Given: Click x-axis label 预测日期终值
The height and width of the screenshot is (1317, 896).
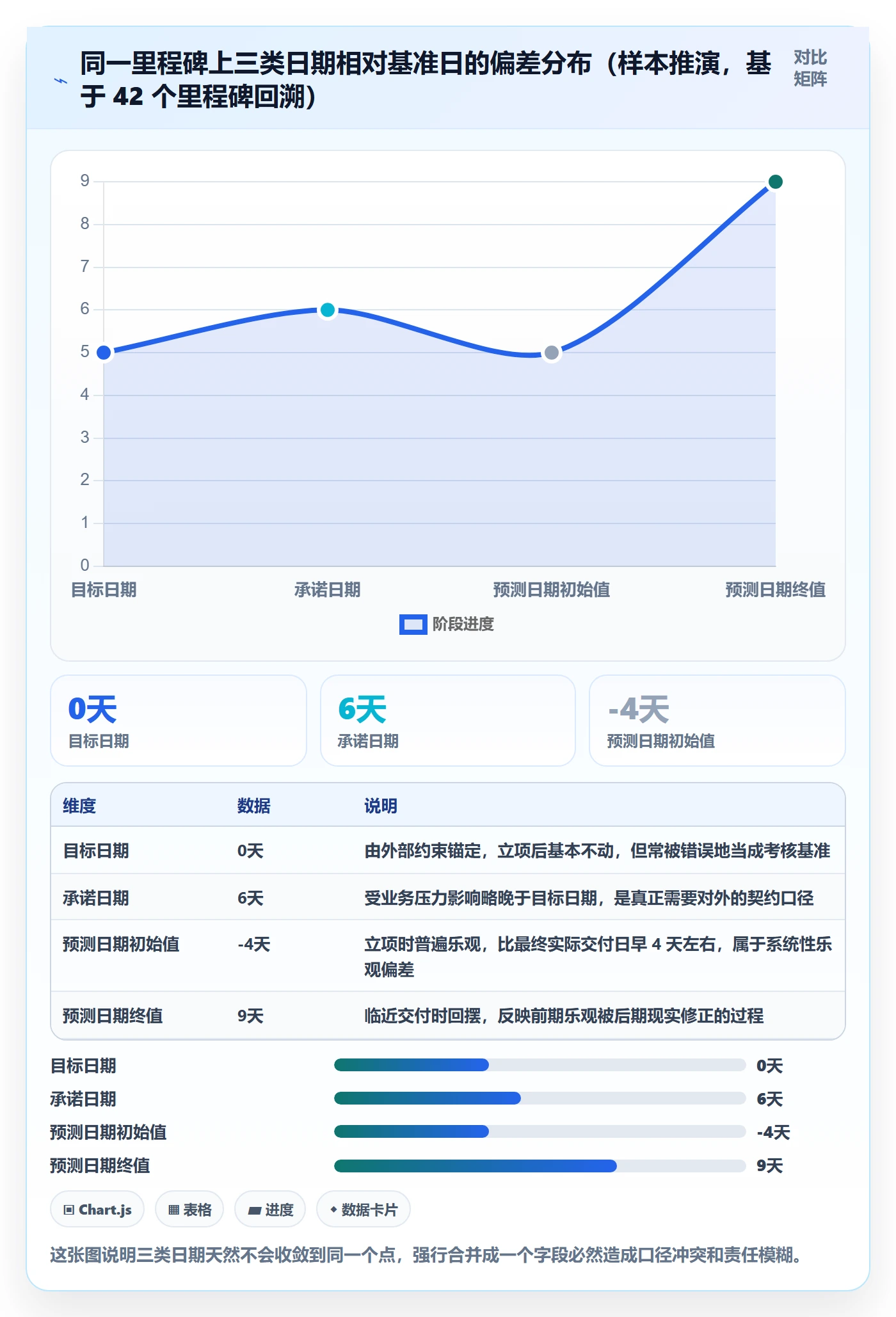Looking at the screenshot, I should tap(775, 589).
